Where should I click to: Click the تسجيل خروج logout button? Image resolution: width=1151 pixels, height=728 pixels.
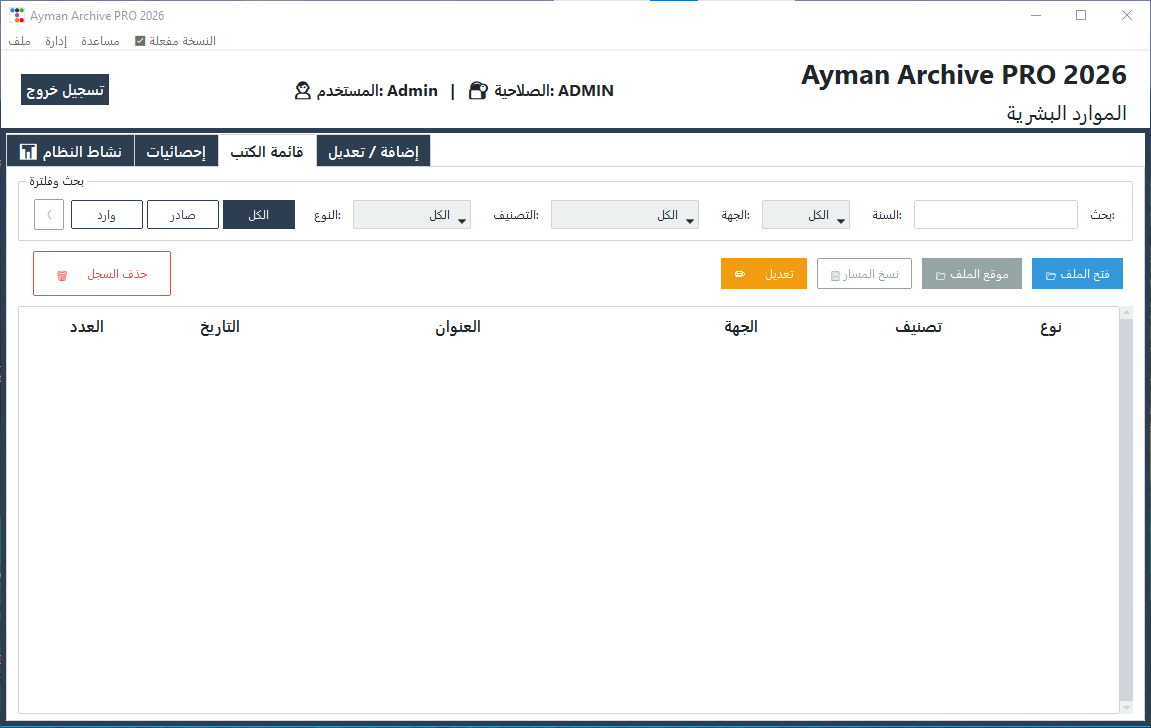click(x=65, y=90)
